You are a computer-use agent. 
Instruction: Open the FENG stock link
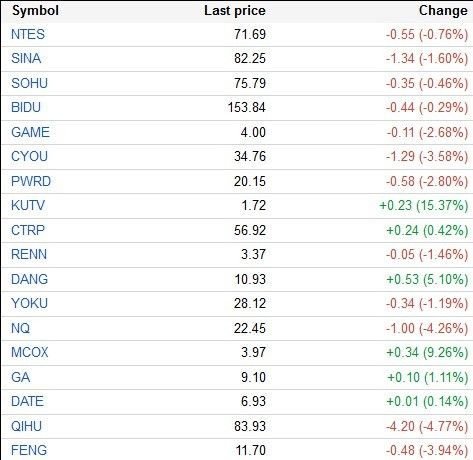point(29,450)
